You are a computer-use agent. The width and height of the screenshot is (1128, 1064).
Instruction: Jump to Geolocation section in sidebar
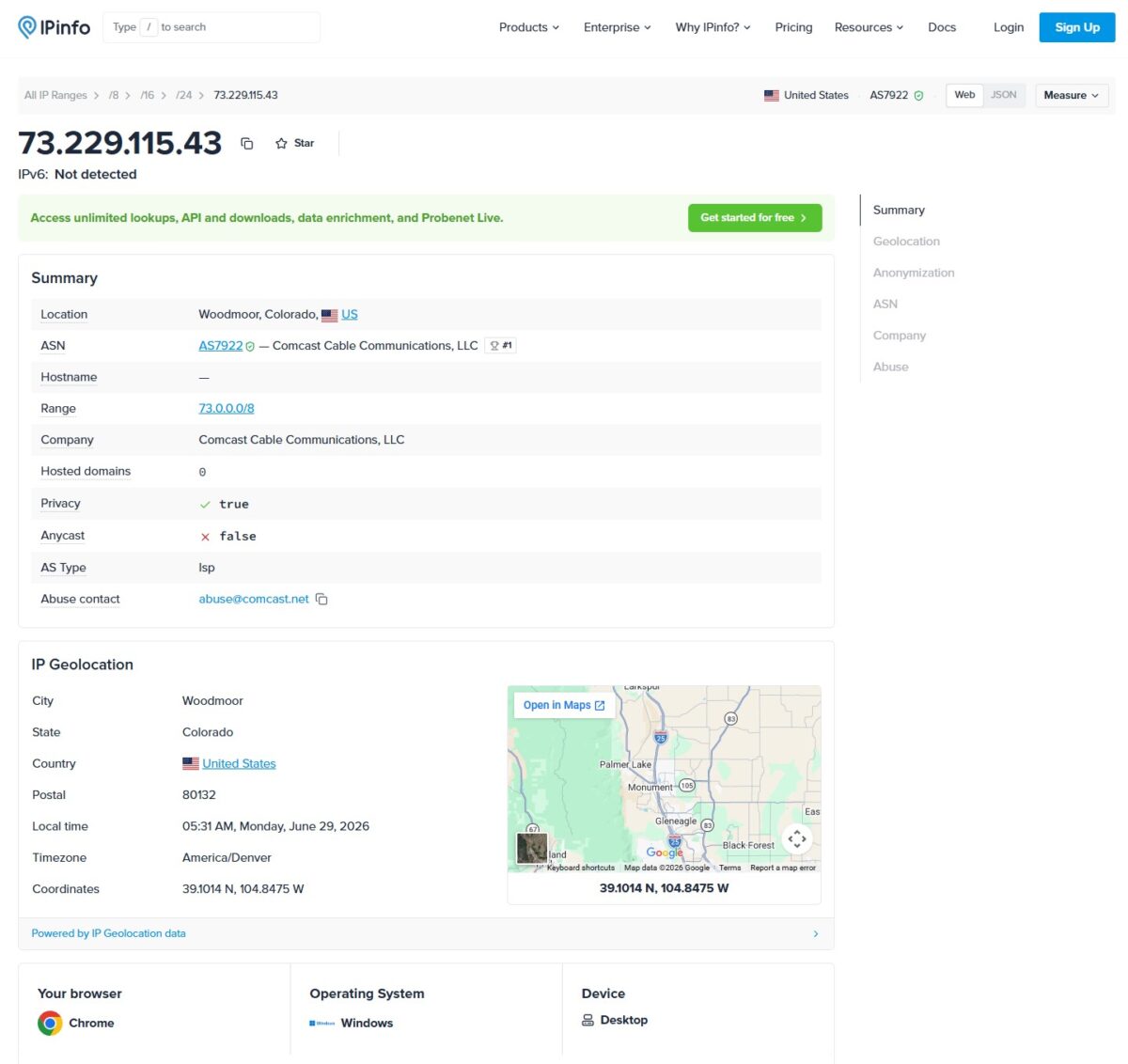click(906, 242)
